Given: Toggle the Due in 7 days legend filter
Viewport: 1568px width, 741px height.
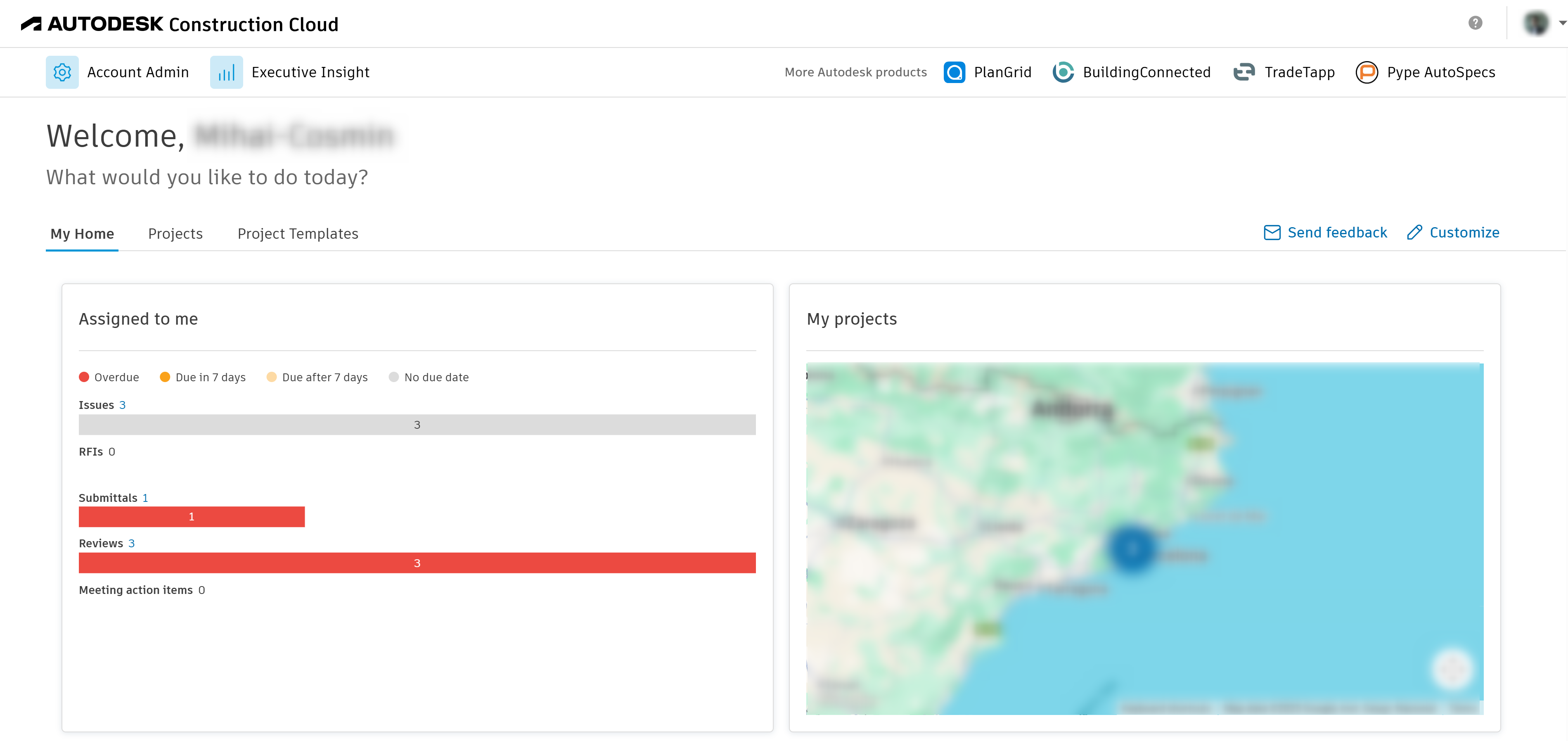Looking at the screenshot, I should coord(203,377).
